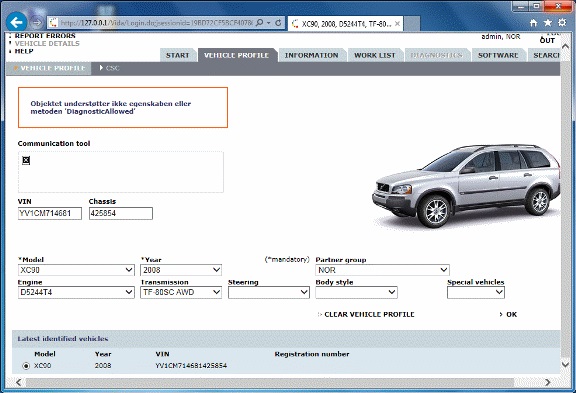Click the VIN YV1CM714681425854 in latest vehicles

[191, 366]
